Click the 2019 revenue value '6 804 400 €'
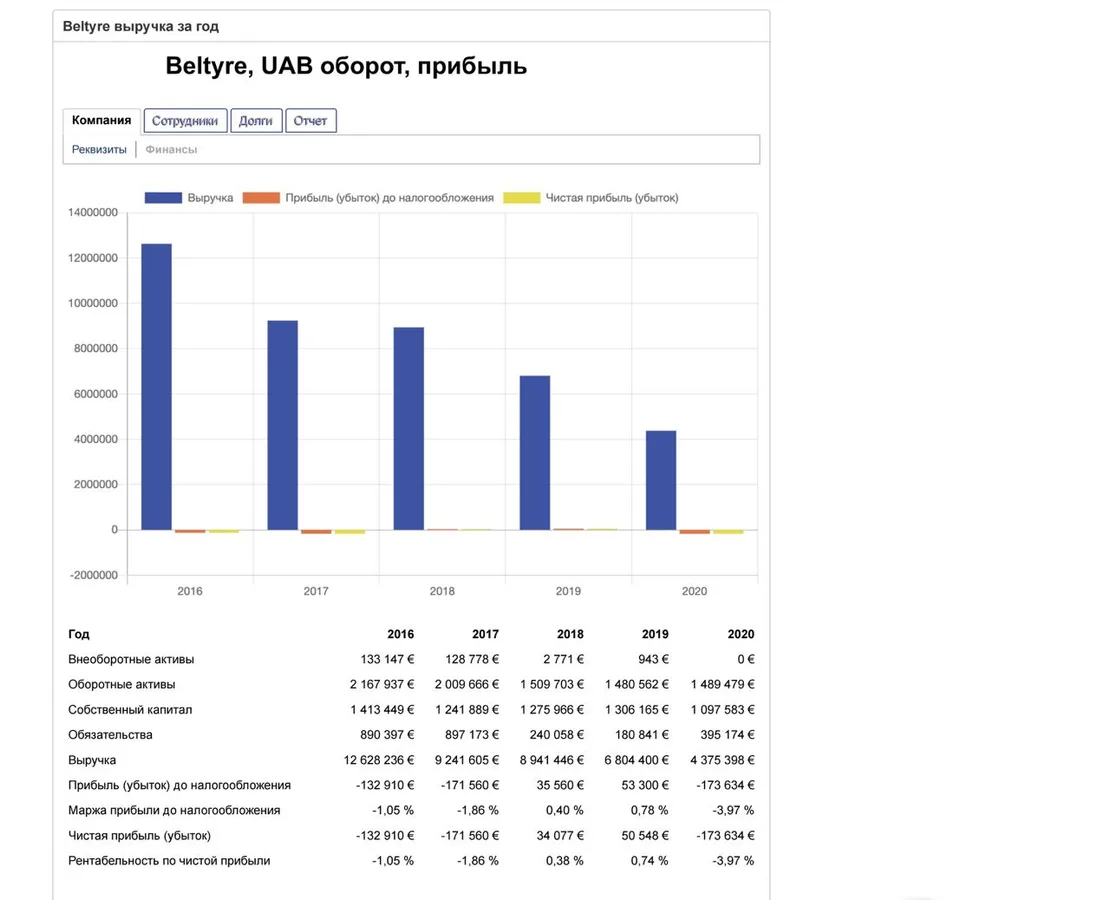The image size is (1110, 900). click(x=637, y=760)
